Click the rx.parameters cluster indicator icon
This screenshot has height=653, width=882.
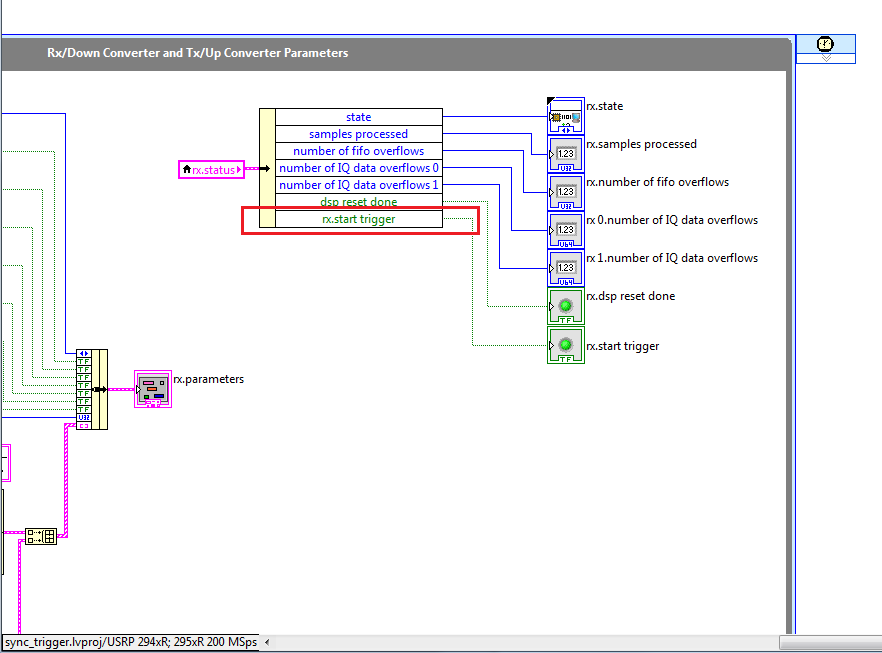point(152,389)
